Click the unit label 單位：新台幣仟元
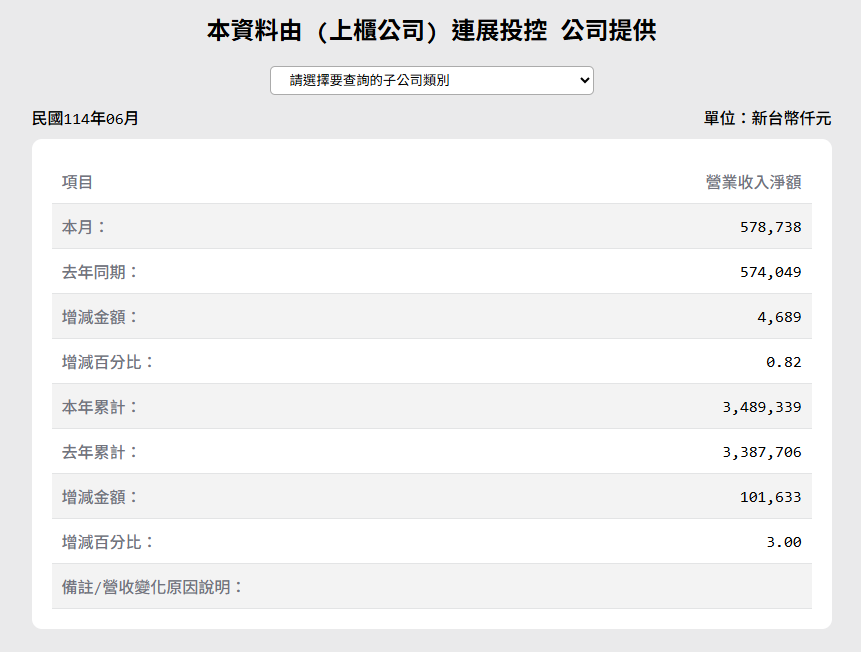This screenshot has width=861, height=652. tap(768, 118)
